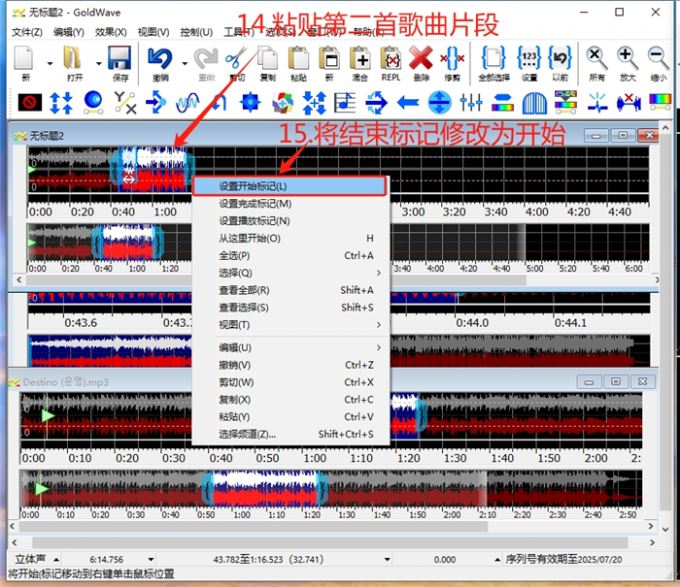Click the Mix paste icon
Image resolution: width=680 pixels, height=587 pixels.
[x=360, y=59]
